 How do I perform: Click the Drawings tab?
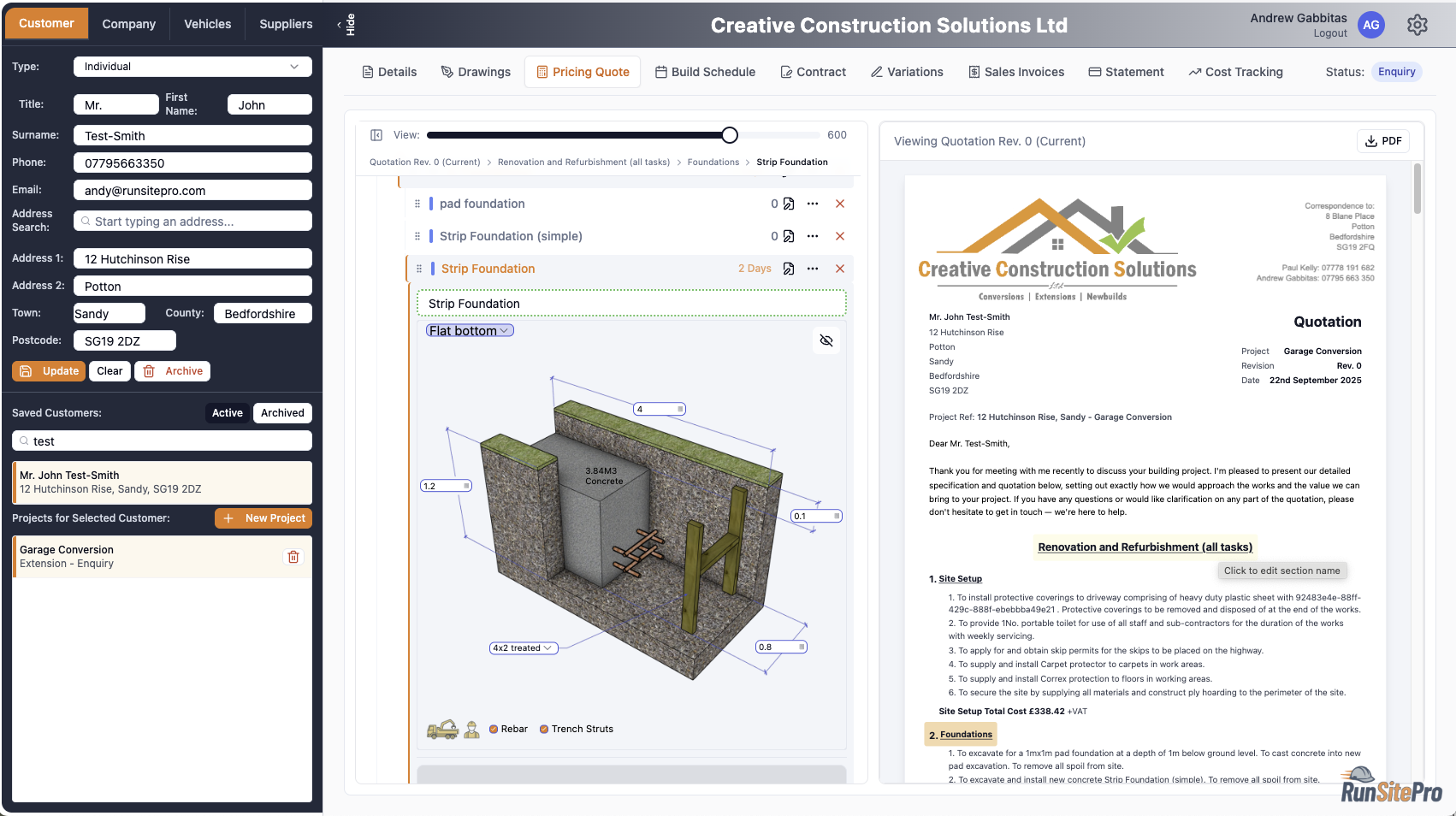coord(476,72)
